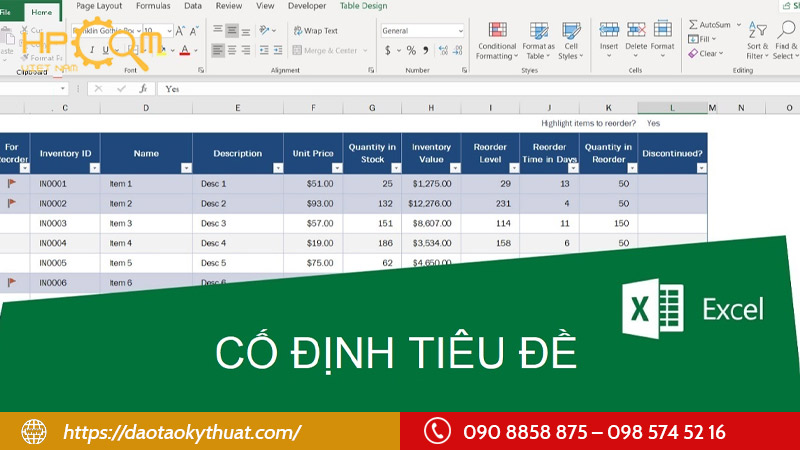This screenshot has height=450, width=800.
Task: Open Conditional Formatting menu
Action: [497, 41]
